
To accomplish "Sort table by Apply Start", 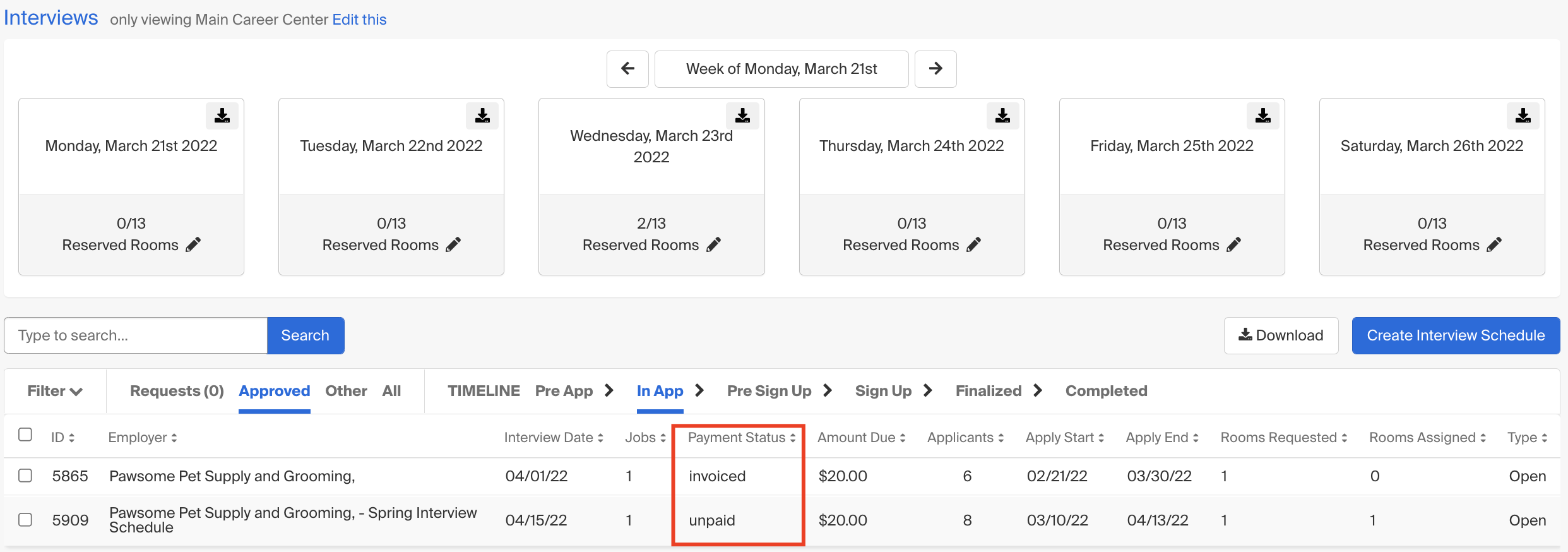I will click(x=1065, y=438).
